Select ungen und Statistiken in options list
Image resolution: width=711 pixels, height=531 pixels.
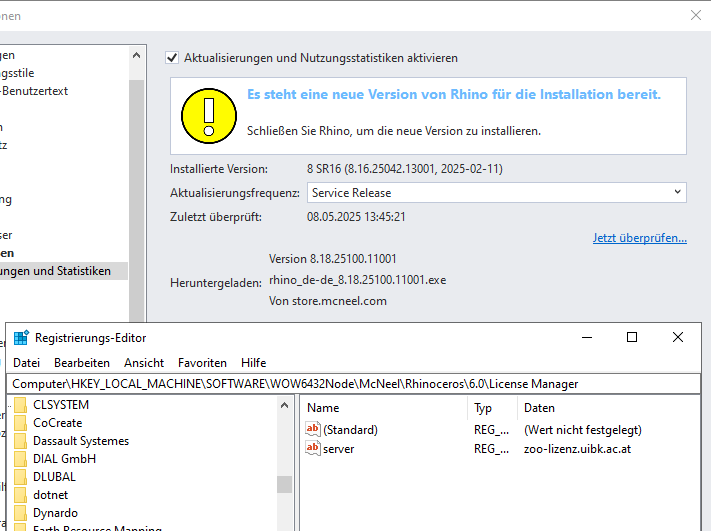click(x=55, y=271)
